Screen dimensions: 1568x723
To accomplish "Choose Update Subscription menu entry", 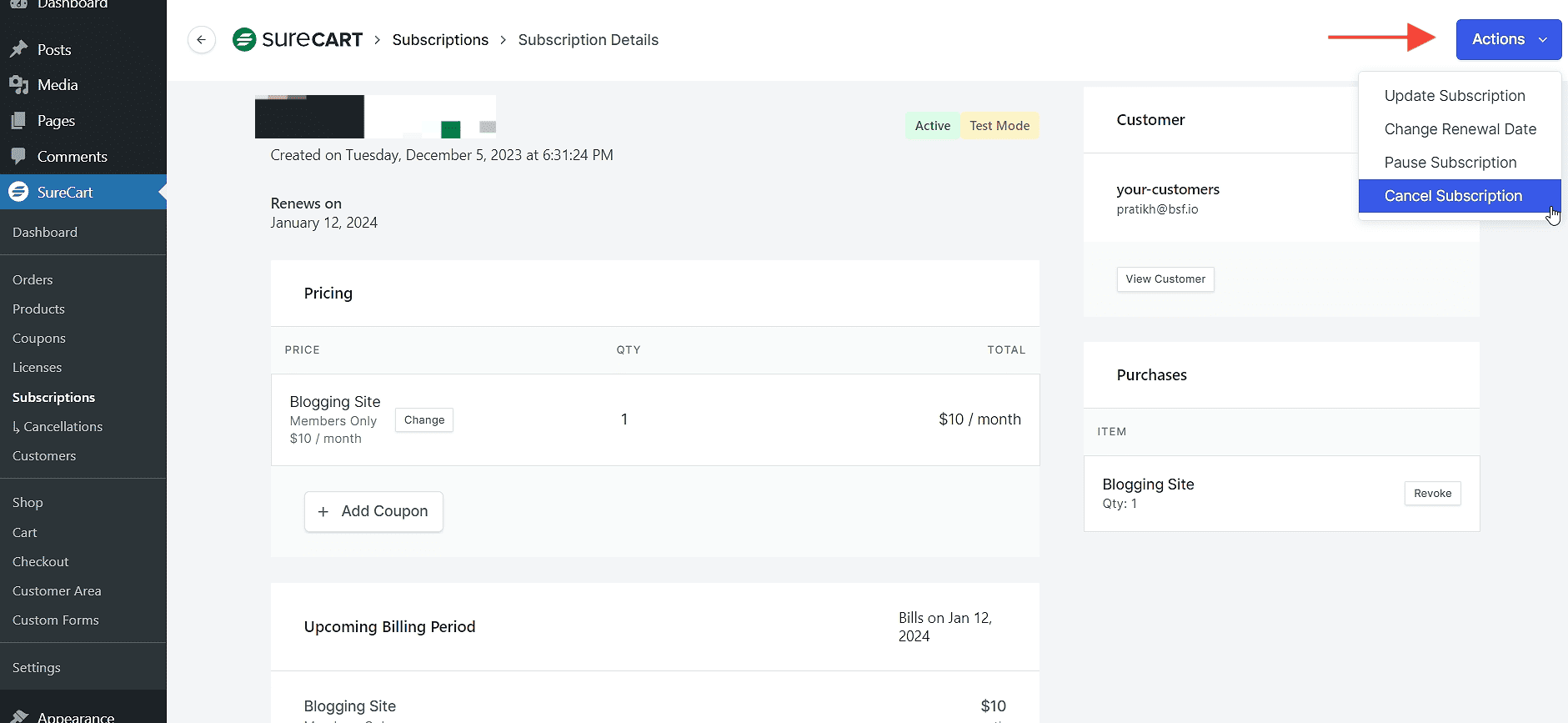I will tap(1454, 96).
